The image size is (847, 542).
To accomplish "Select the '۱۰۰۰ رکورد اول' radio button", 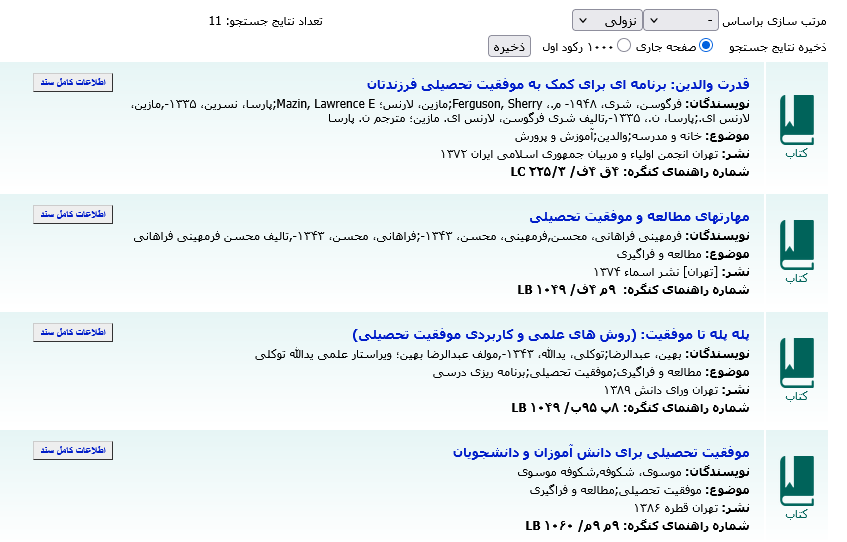I will point(624,45).
